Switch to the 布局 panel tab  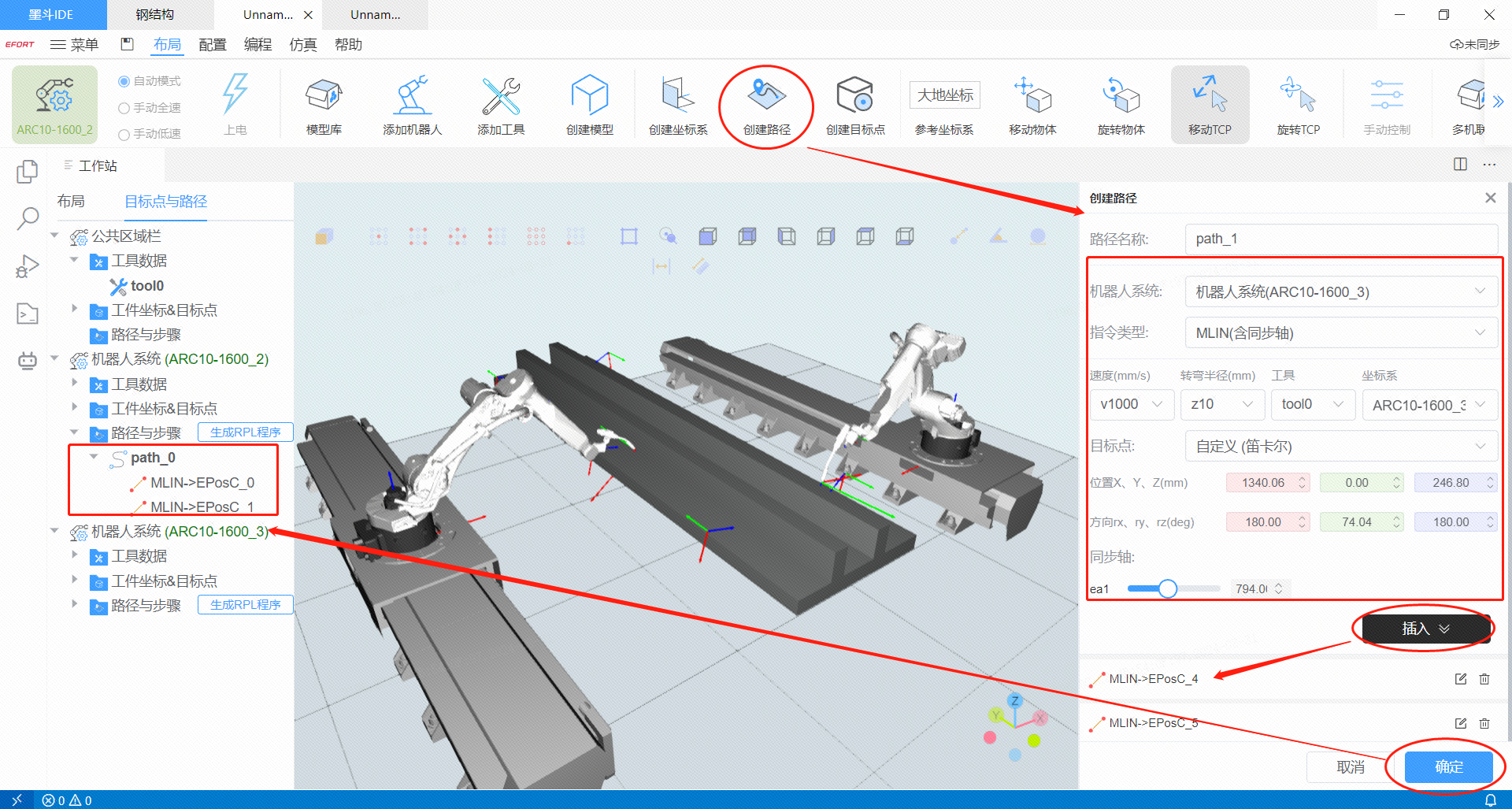pos(71,202)
